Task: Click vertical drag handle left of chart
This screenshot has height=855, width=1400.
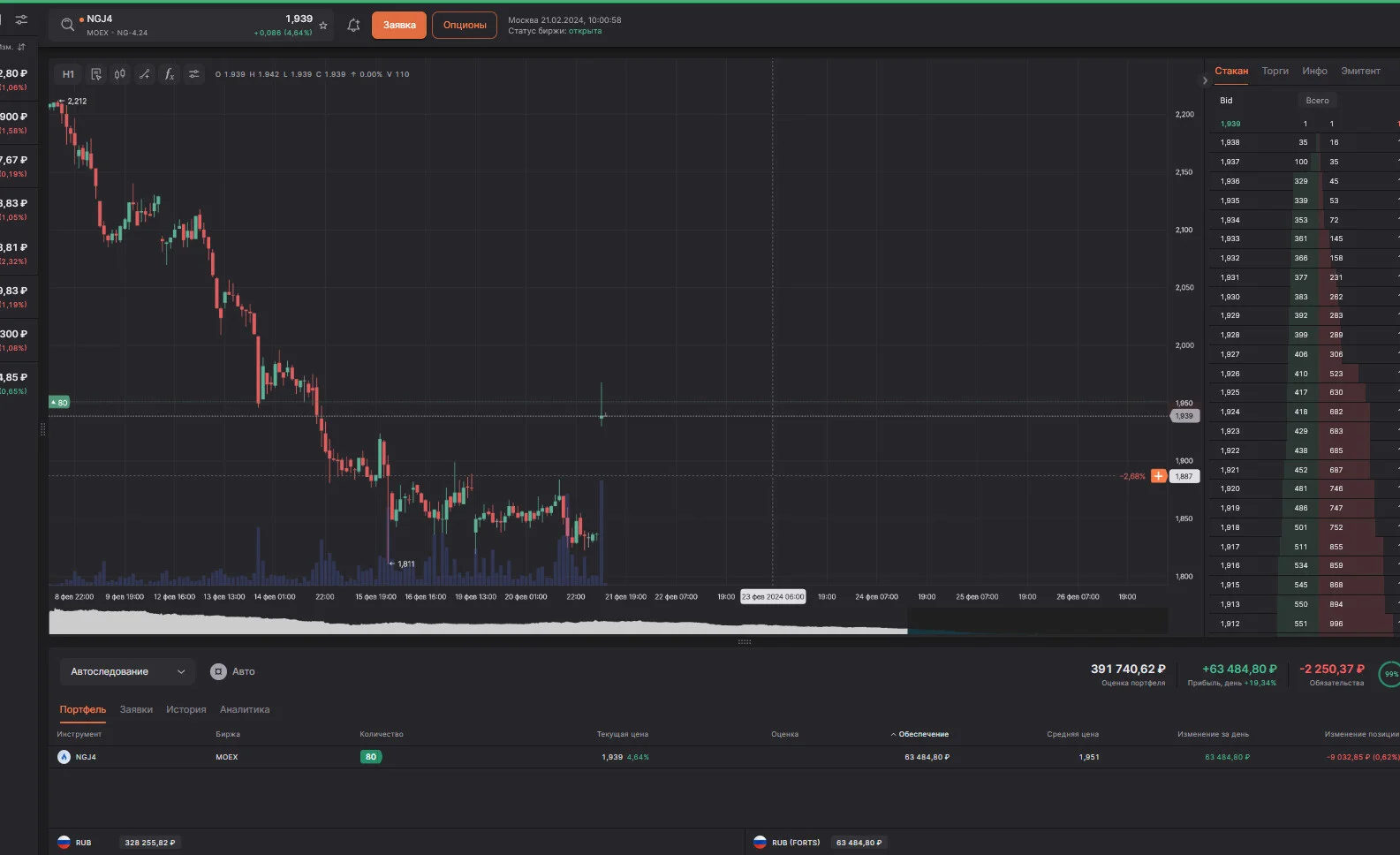Action: tap(42, 429)
